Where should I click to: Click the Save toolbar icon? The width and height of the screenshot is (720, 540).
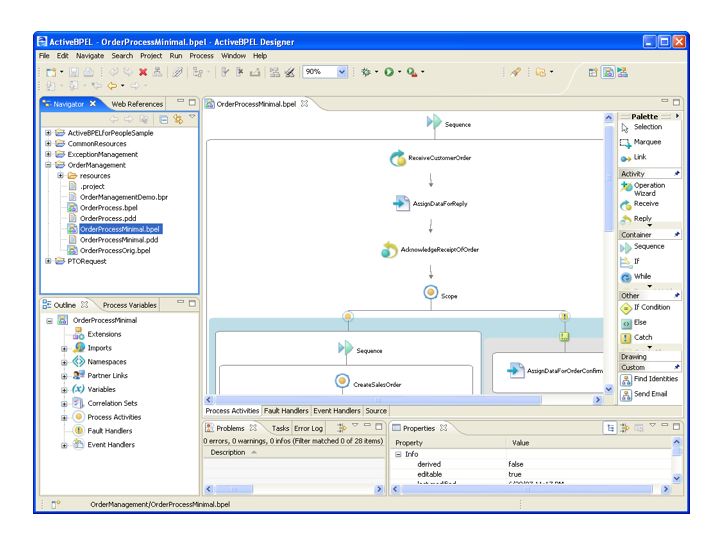[74, 72]
